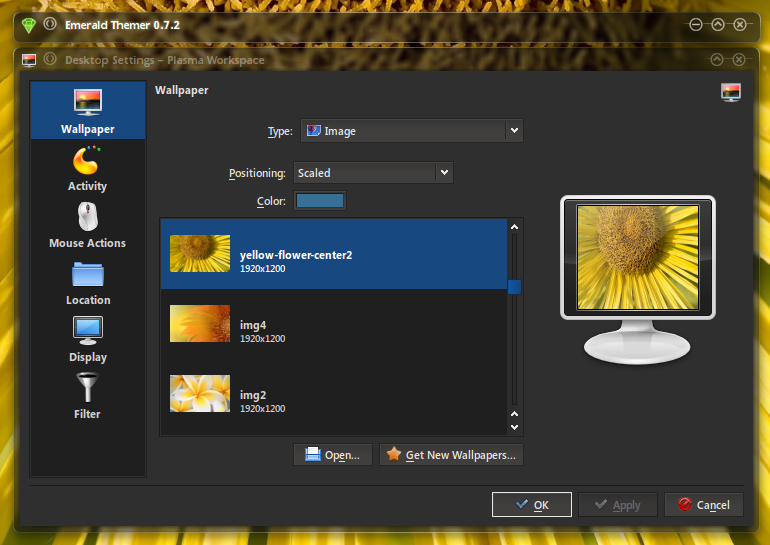Click the checkmark icon on the OK button

(522, 504)
